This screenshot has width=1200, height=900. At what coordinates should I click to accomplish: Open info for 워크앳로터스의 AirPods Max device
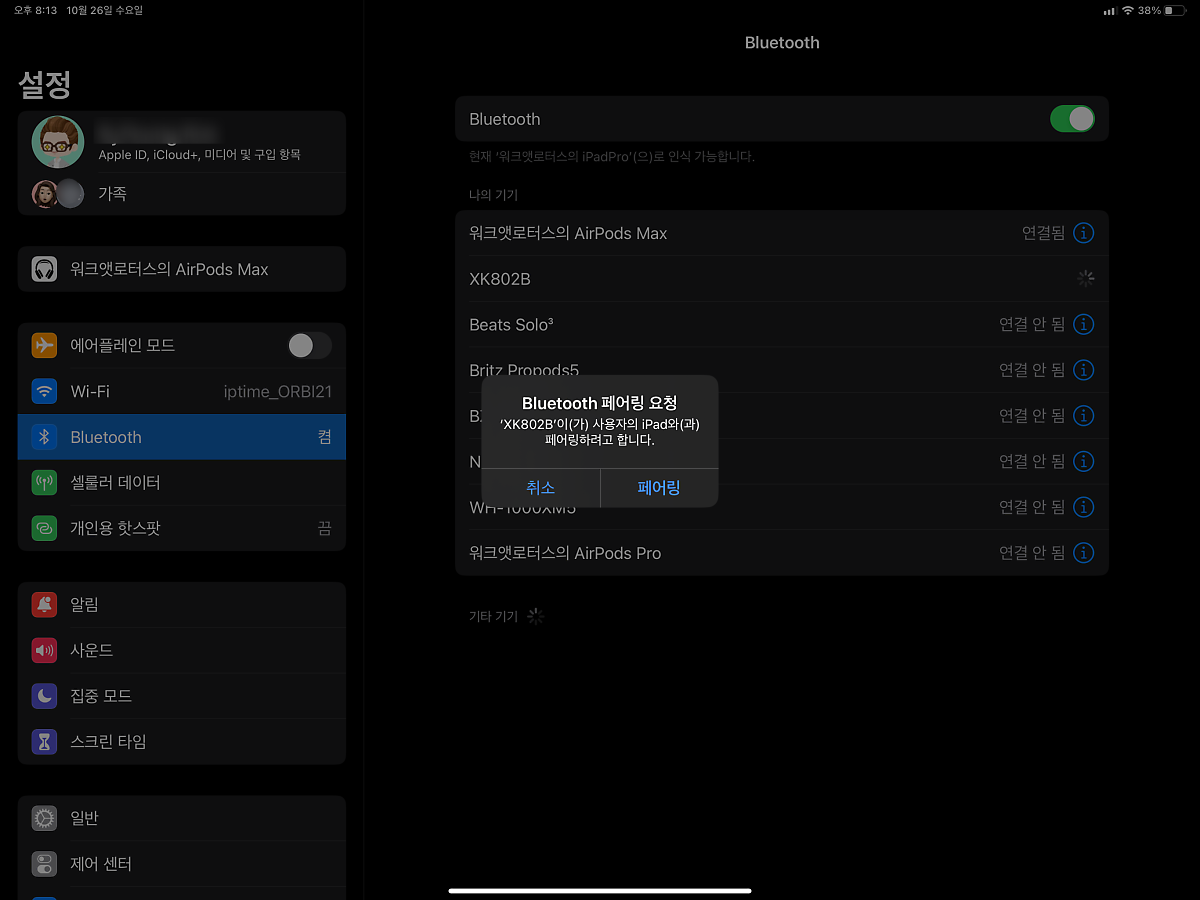coord(1083,233)
